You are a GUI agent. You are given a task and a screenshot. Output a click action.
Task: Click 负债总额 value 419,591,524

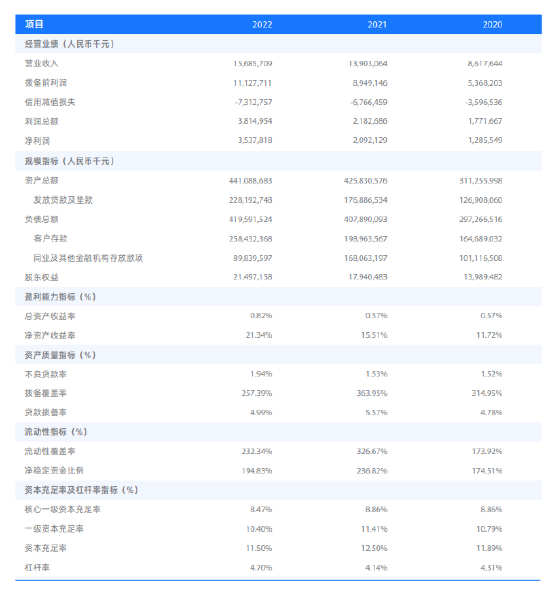click(250, 219)
